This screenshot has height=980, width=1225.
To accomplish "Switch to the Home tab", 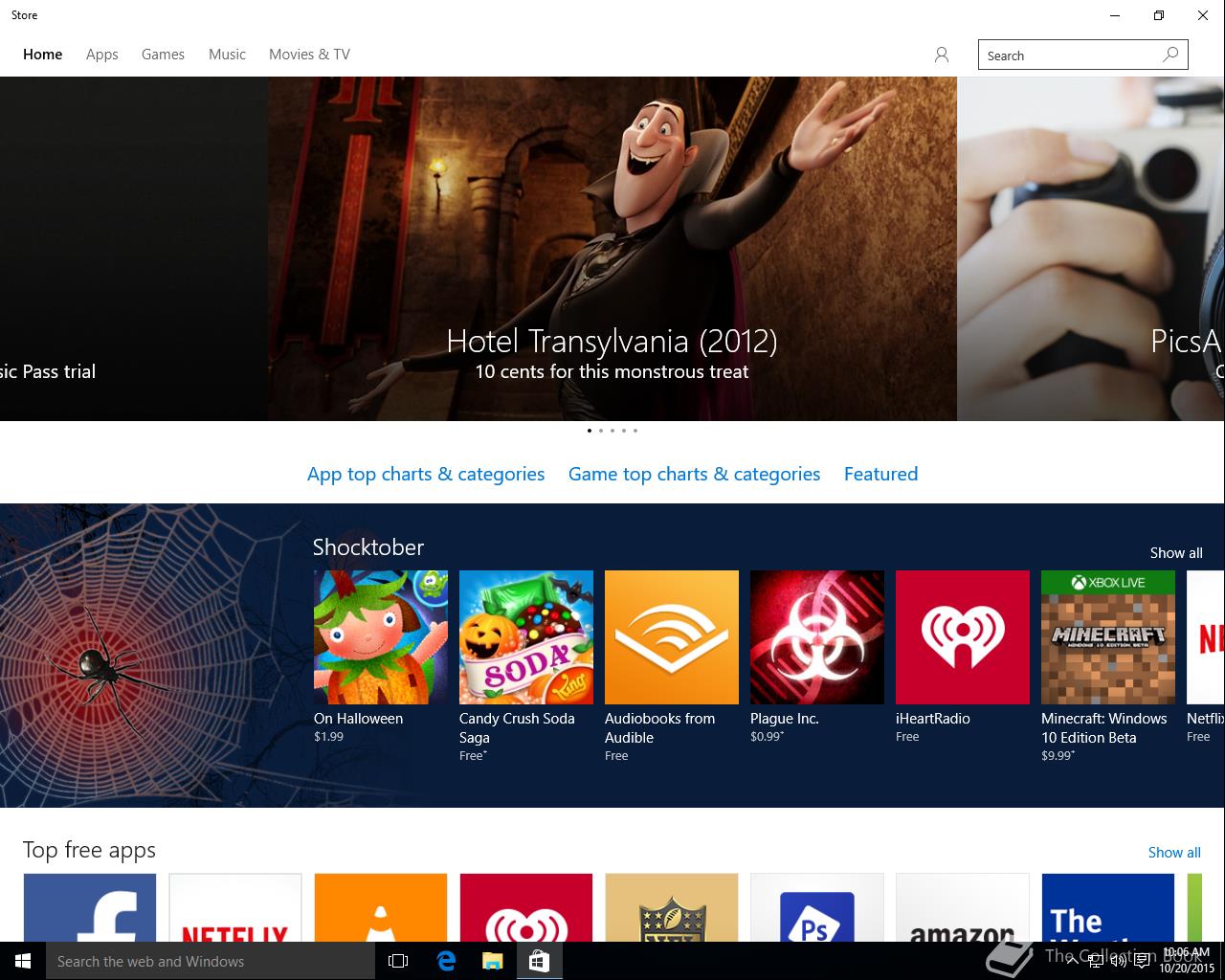I will pos(43,55).
